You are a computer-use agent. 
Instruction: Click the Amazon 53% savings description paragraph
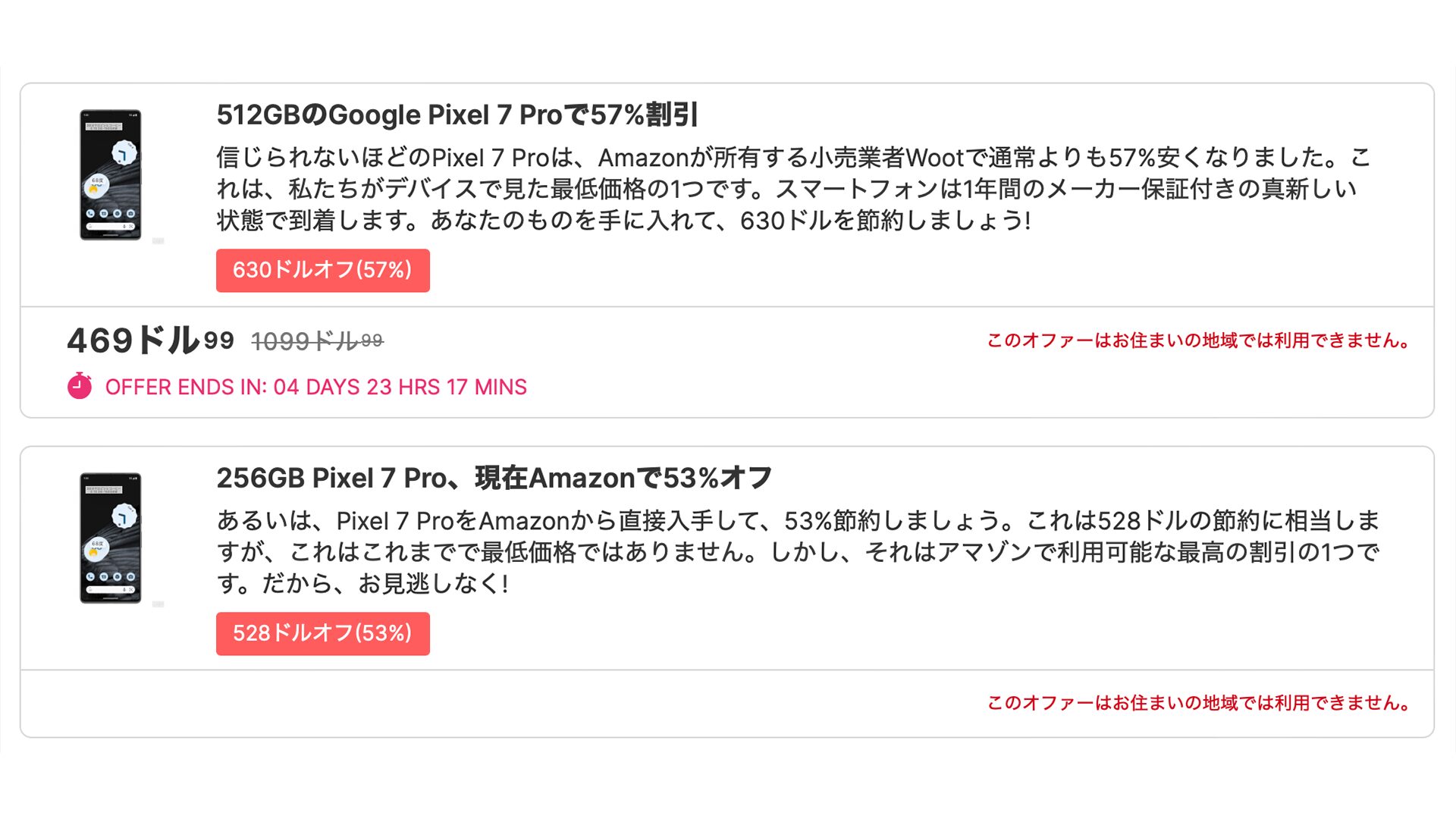pyautogui.click(x=796, y=552)
